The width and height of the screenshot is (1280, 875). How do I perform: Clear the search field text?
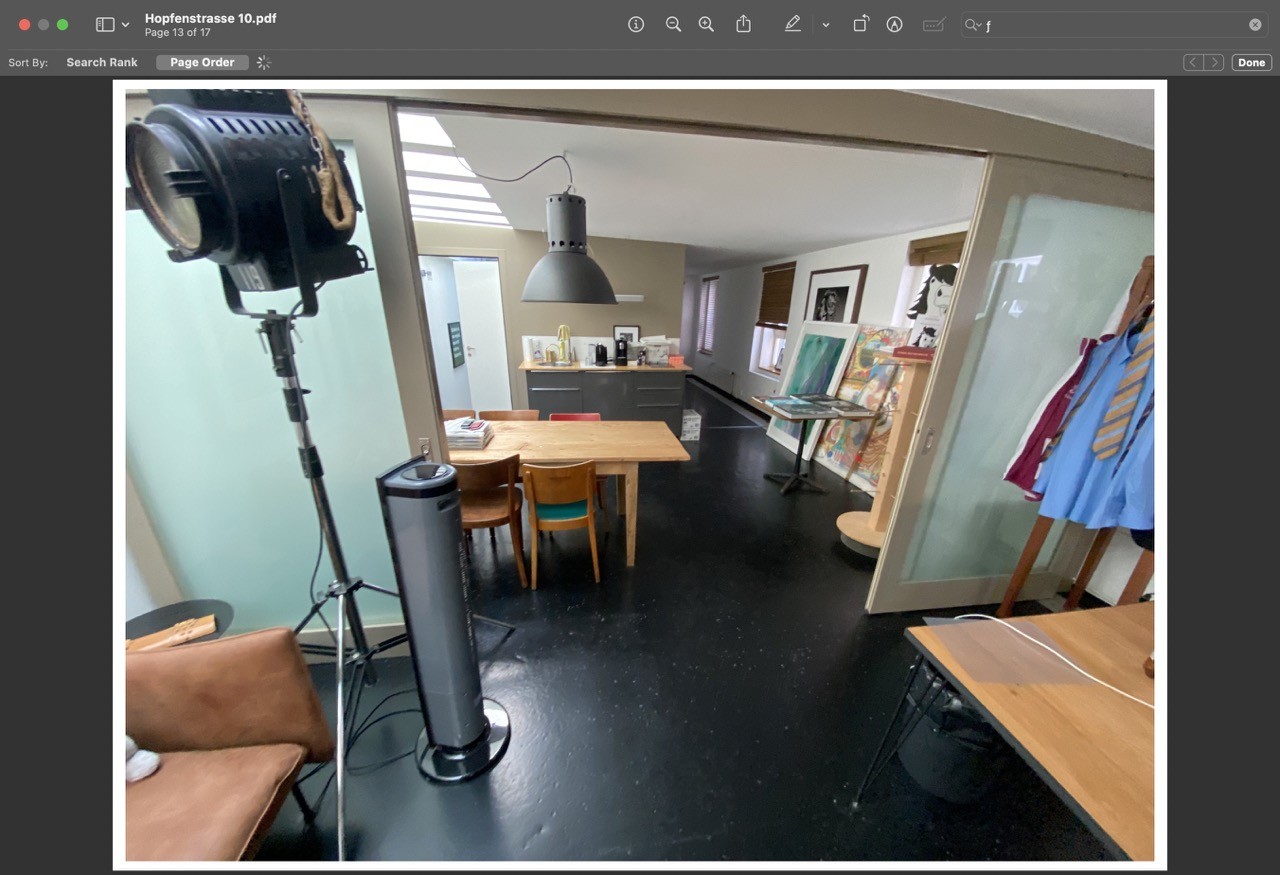click(x=1255, y=25)
